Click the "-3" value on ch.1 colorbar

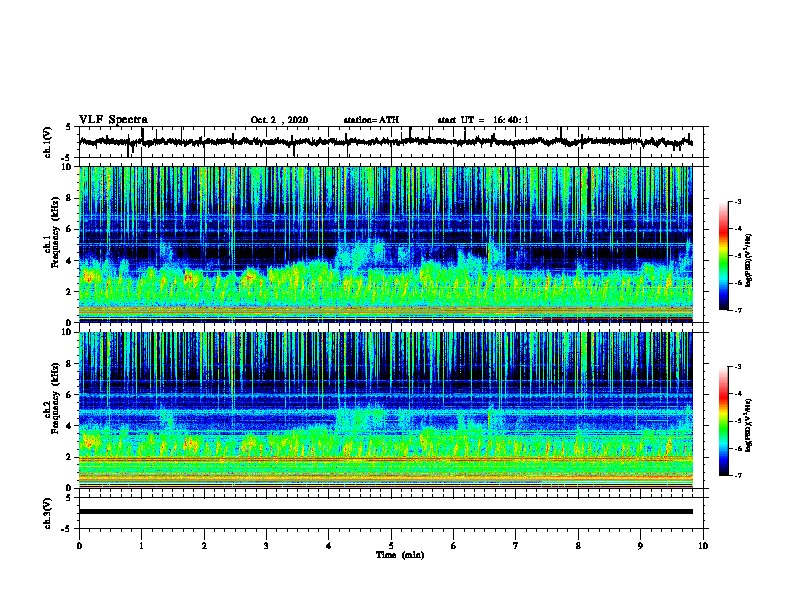tap(737, 202)
